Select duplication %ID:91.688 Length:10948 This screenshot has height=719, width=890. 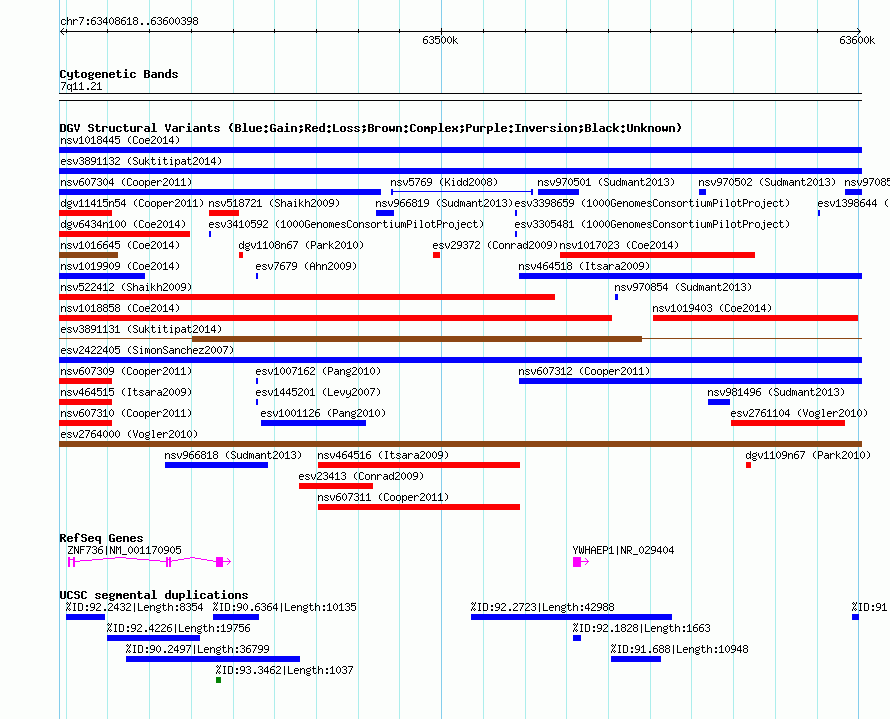coord(636,659)
